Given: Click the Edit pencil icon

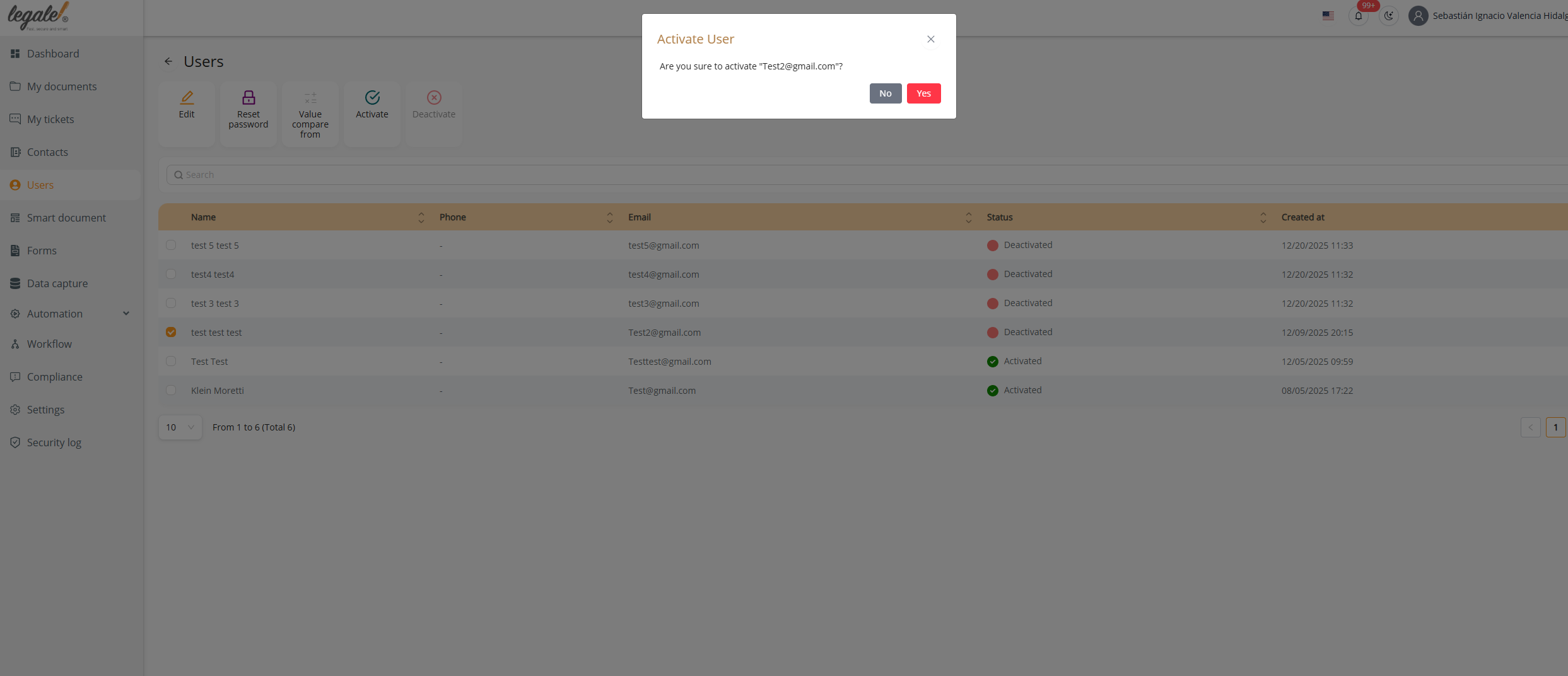Looking at the screenshot, I should [x=187, y=98].
